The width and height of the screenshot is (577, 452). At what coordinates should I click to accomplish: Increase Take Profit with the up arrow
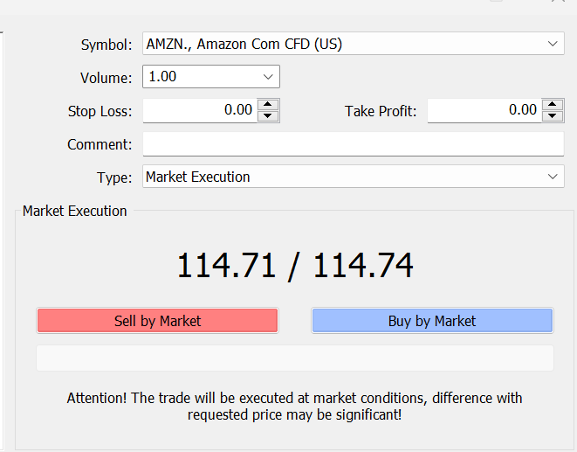pos(552,105)
